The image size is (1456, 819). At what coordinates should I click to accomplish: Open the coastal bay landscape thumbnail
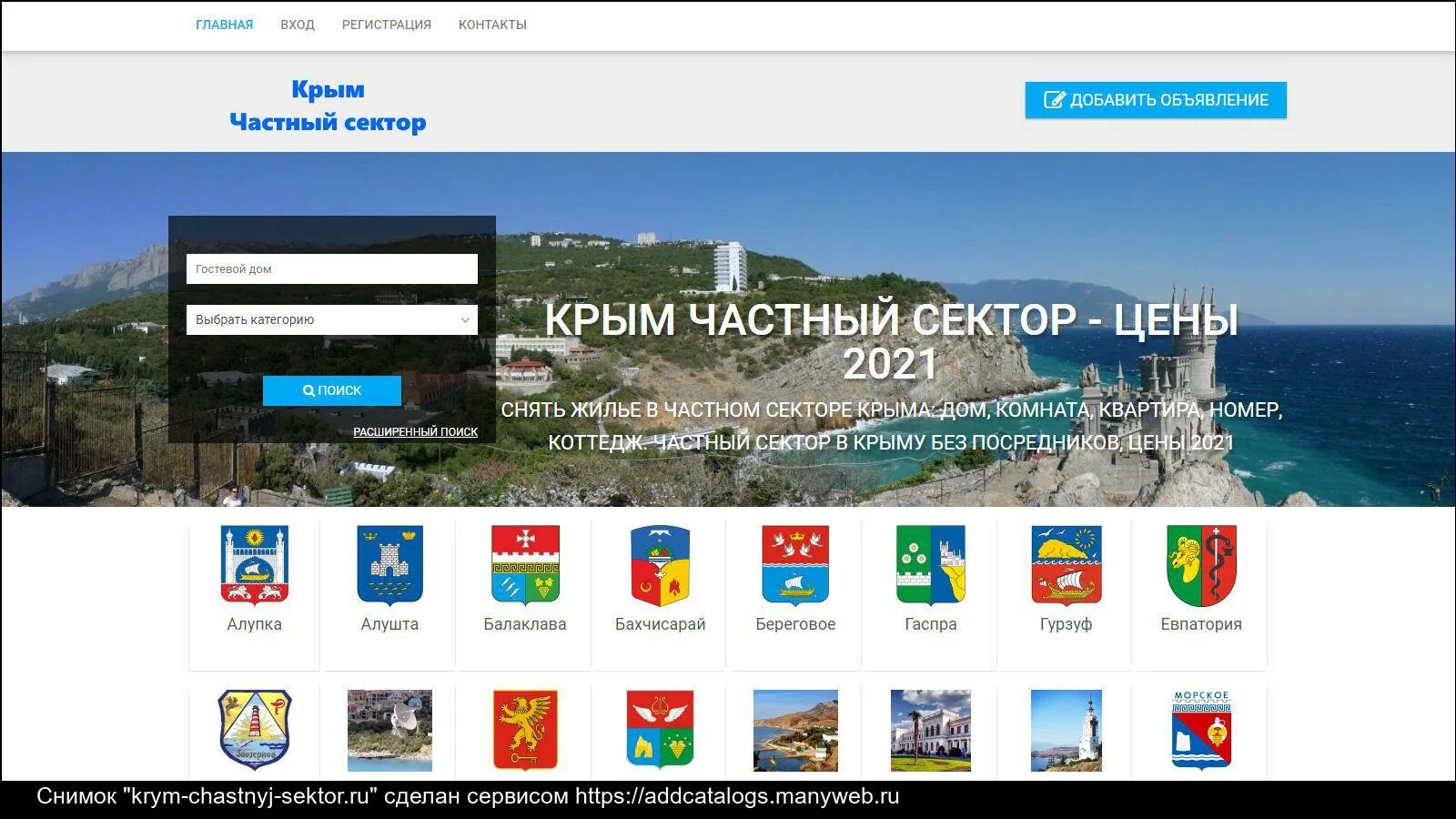tap(795, 730)
